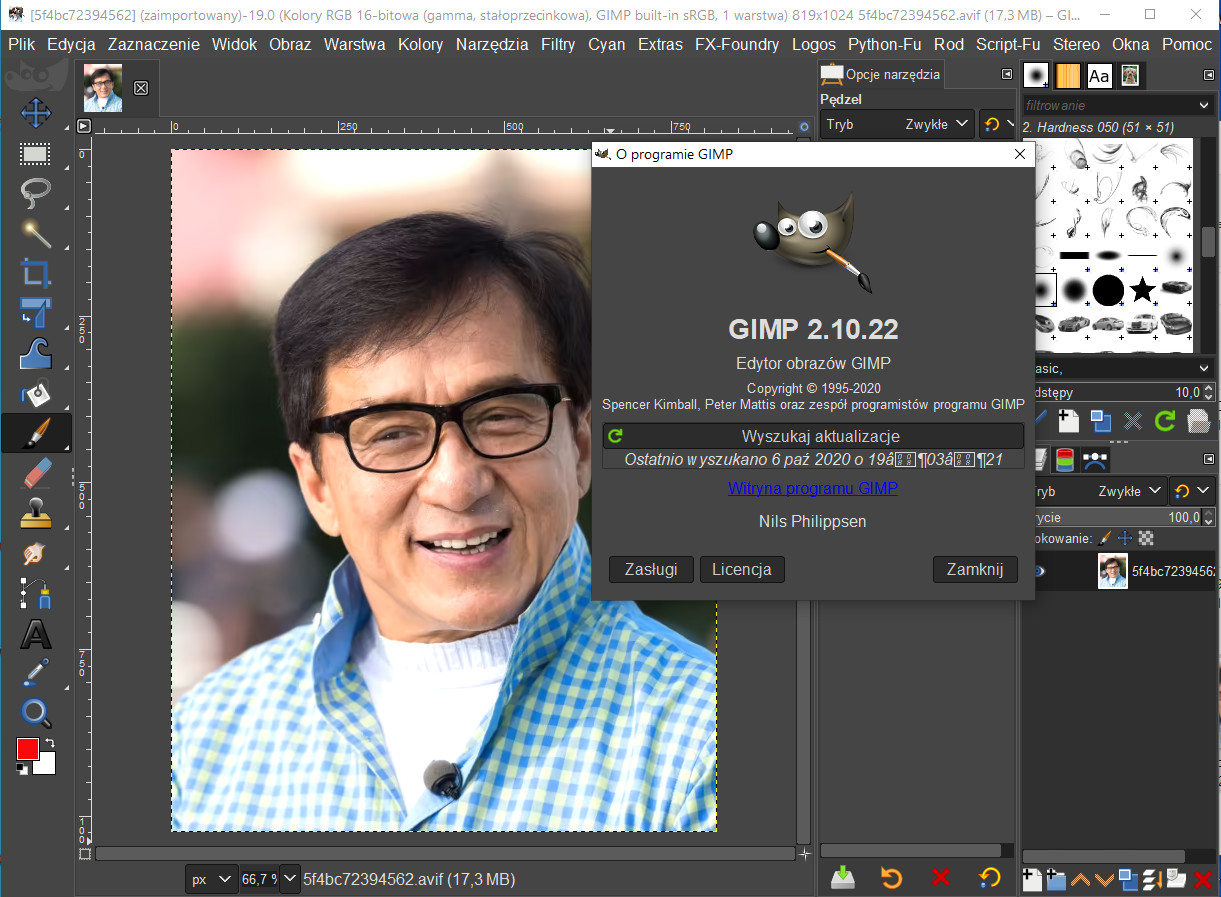Viewport: 1221px width, 897px height.
Task: Open the px unit dropdown in status bar
Action: click(x=211, y=880)
